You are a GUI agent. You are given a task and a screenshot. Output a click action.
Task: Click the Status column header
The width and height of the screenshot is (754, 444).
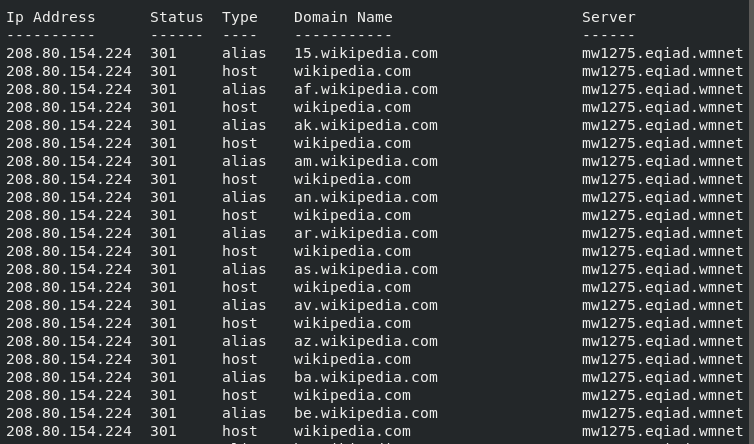pos(176,18)
